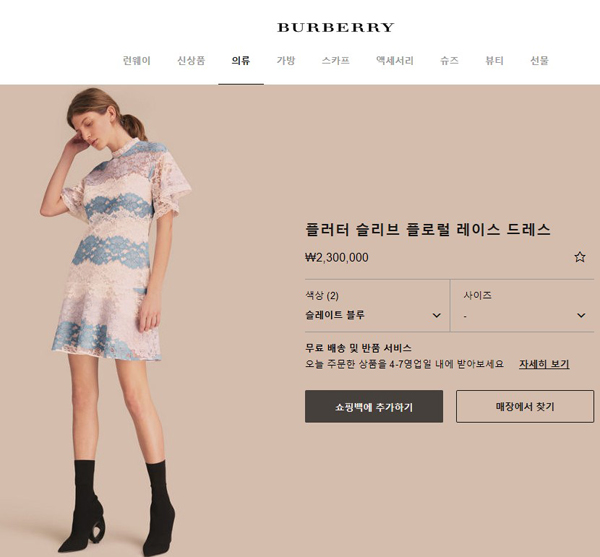This screenshot has width=600, height=557.
Task: Open the 스카프 category
Action: point(336,60)
